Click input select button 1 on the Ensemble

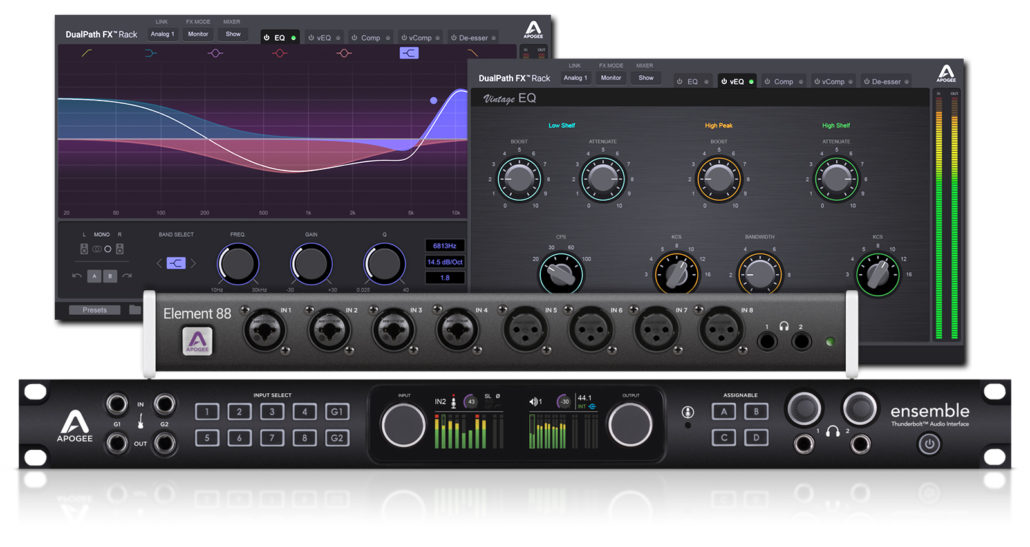(207, 412)
